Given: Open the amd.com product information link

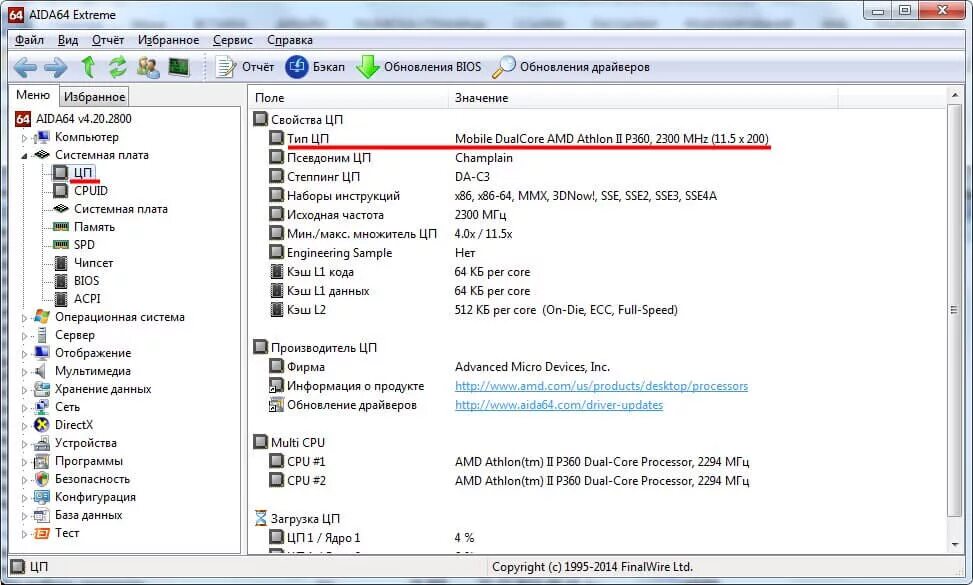Looking at the screenshot, I should 601,386.
